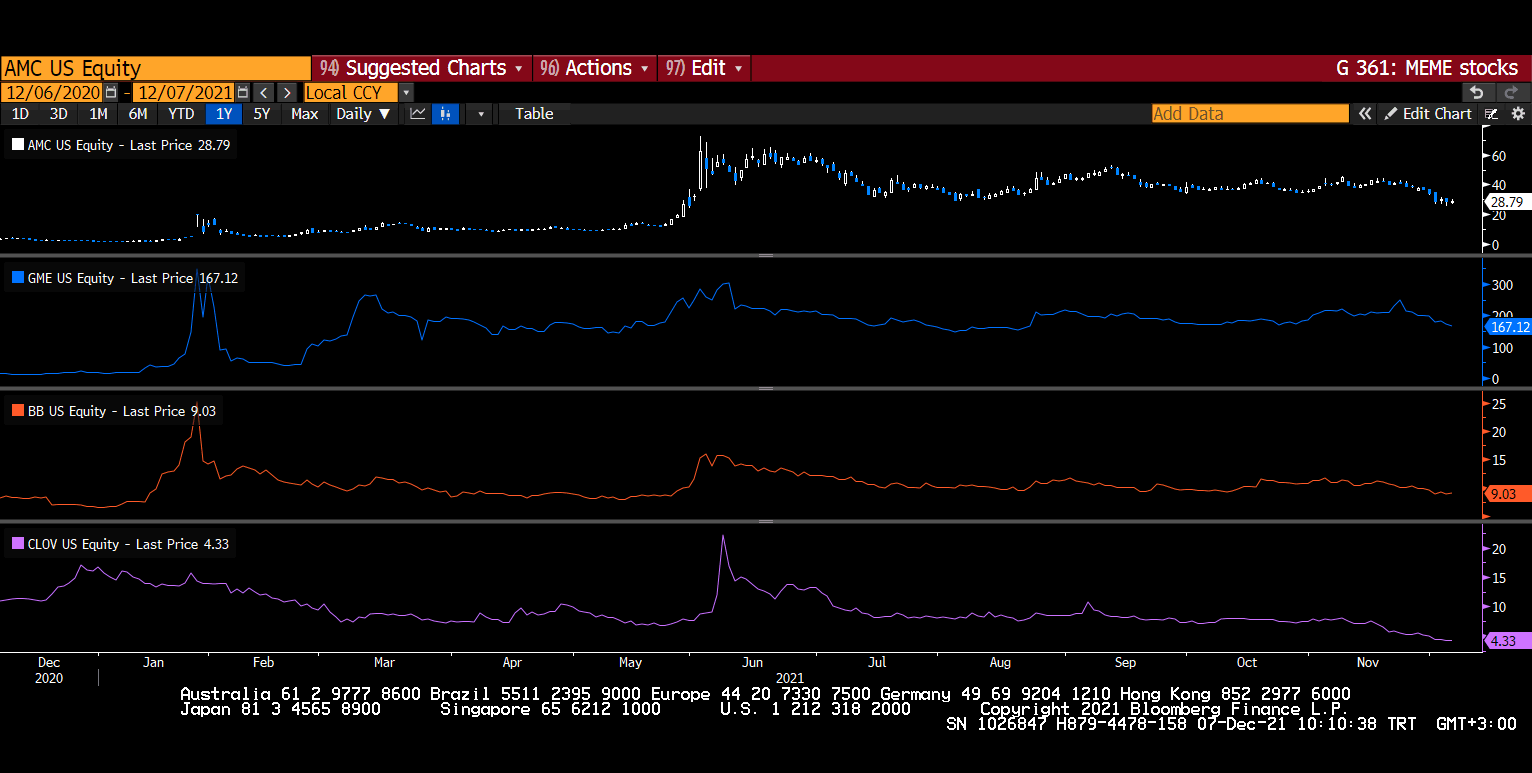Screen dimensions: 1532x773
Task: Open the Edit menu
Action: pyautogui.click(x=704, y=68)
